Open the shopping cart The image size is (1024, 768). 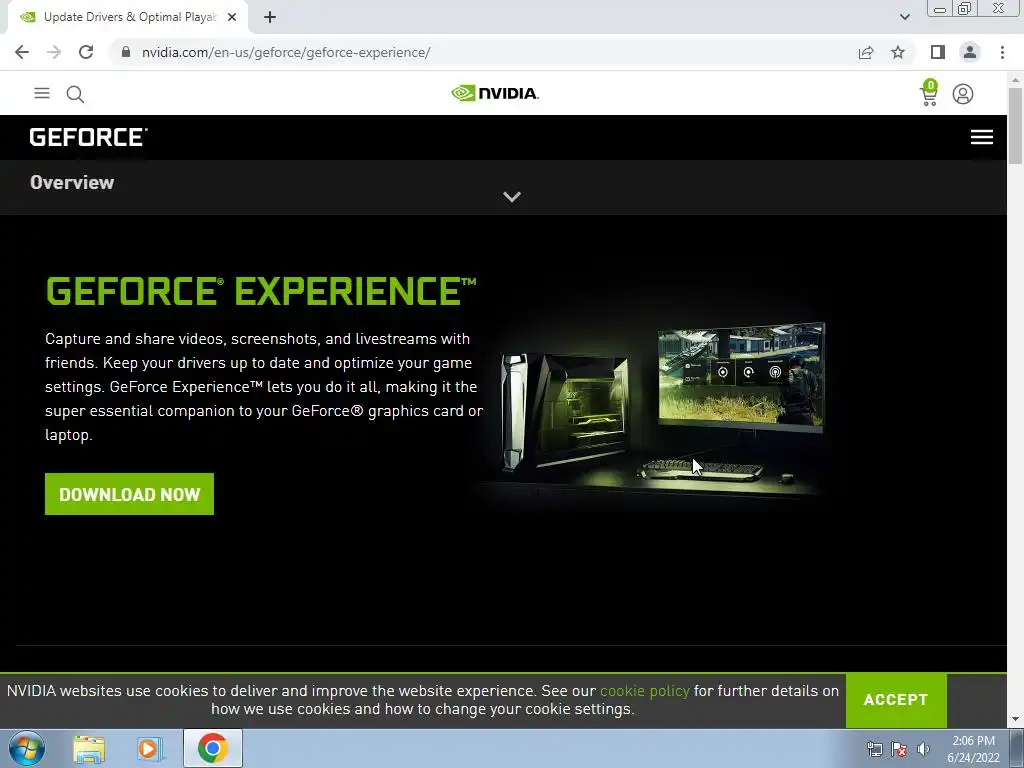pos(929,93)
